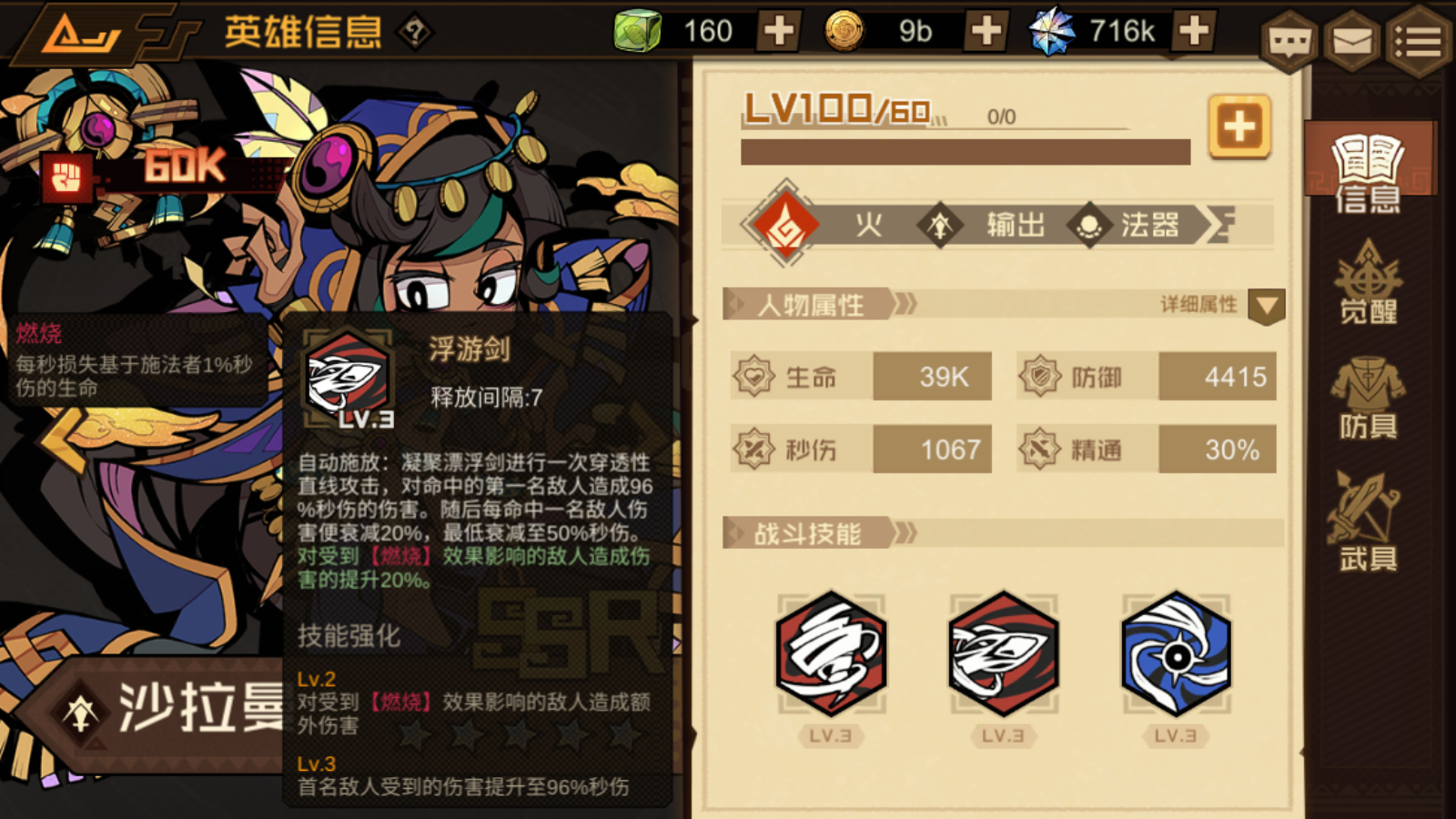Expand 详细属性 dropdown arrow

coord(1267,307)
